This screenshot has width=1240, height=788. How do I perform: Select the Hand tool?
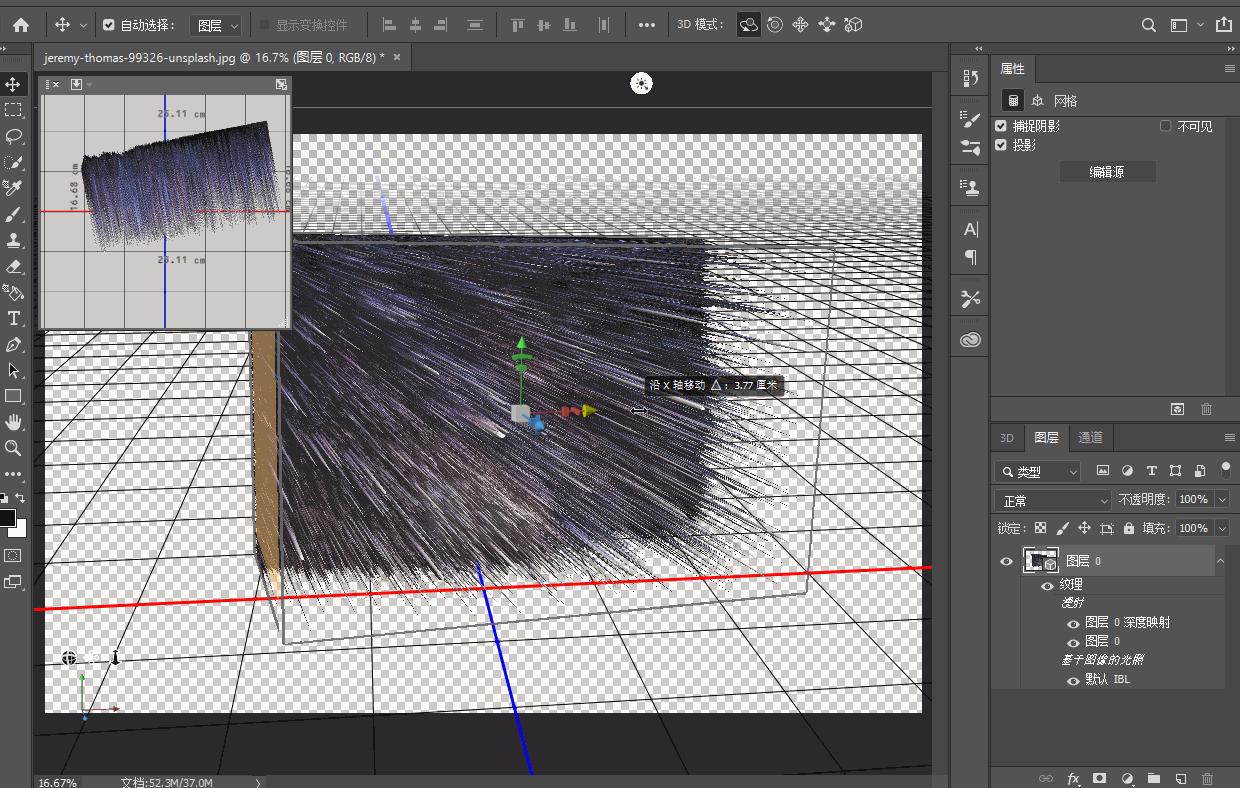click(14, 422)
